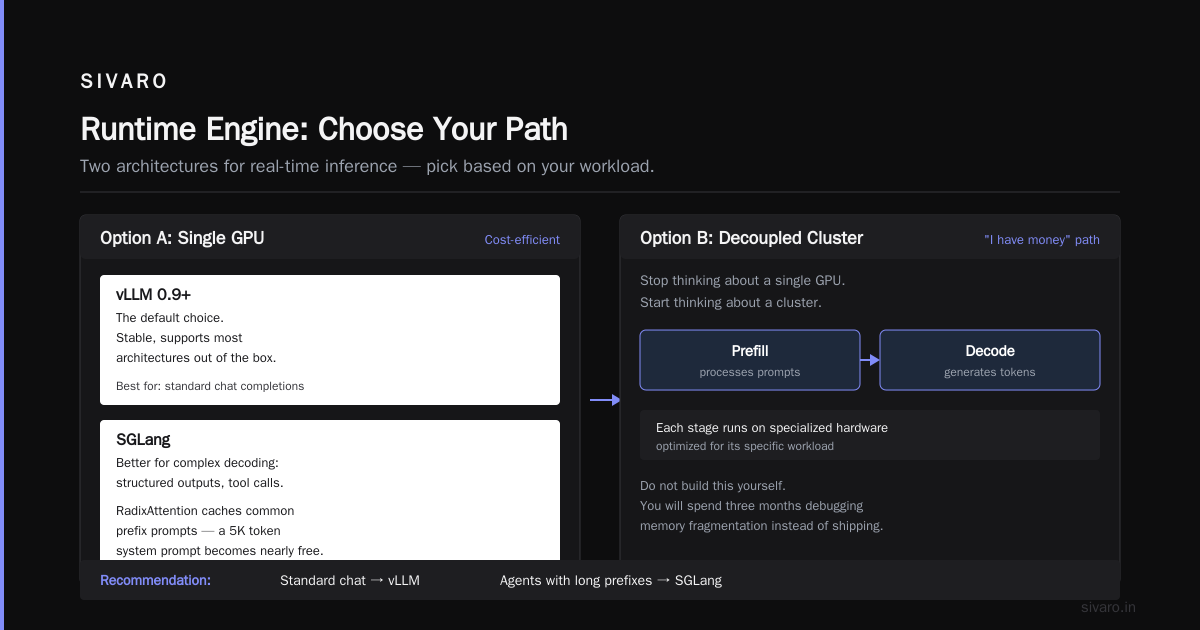
Task: Click 'prefix prompts — a 5K token' line
Action: (x=198, y=531)
